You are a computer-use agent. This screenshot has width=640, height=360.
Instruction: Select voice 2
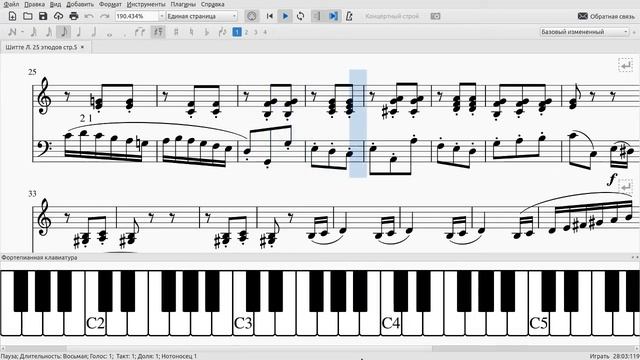click(x=247, y=32)
